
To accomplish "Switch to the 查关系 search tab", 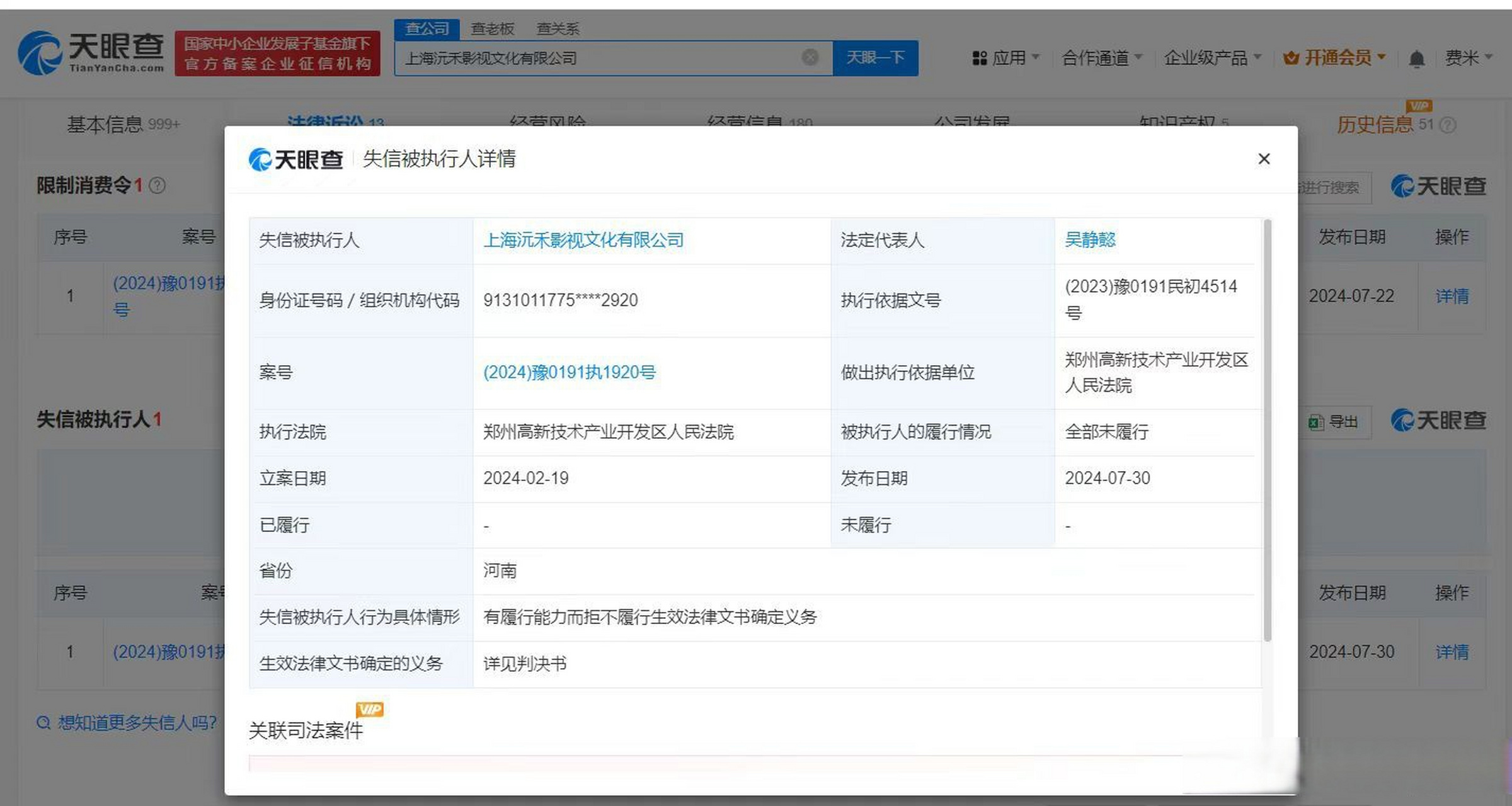I will (558, 29).
